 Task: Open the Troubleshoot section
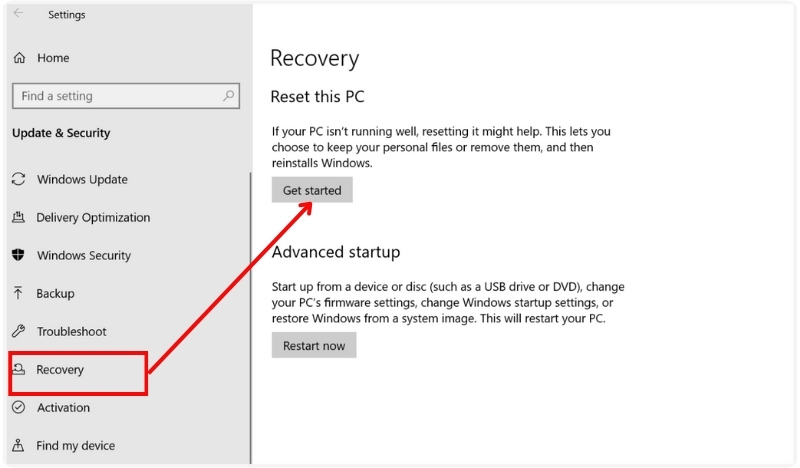[x=71, y=331]
